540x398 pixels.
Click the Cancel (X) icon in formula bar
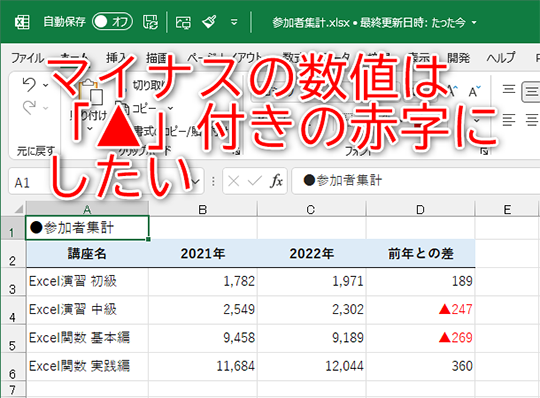pyautogui.click(x=233, y=181)
